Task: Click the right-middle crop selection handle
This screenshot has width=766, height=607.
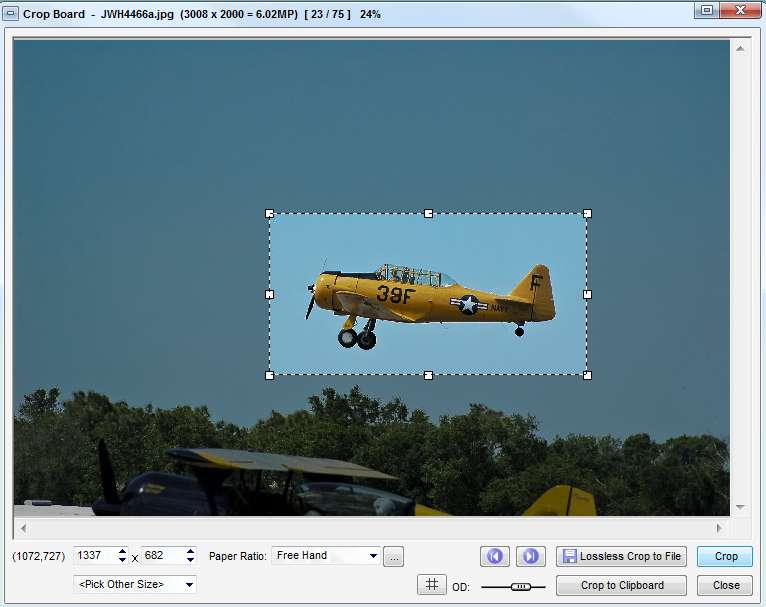Action: point(588,294)
